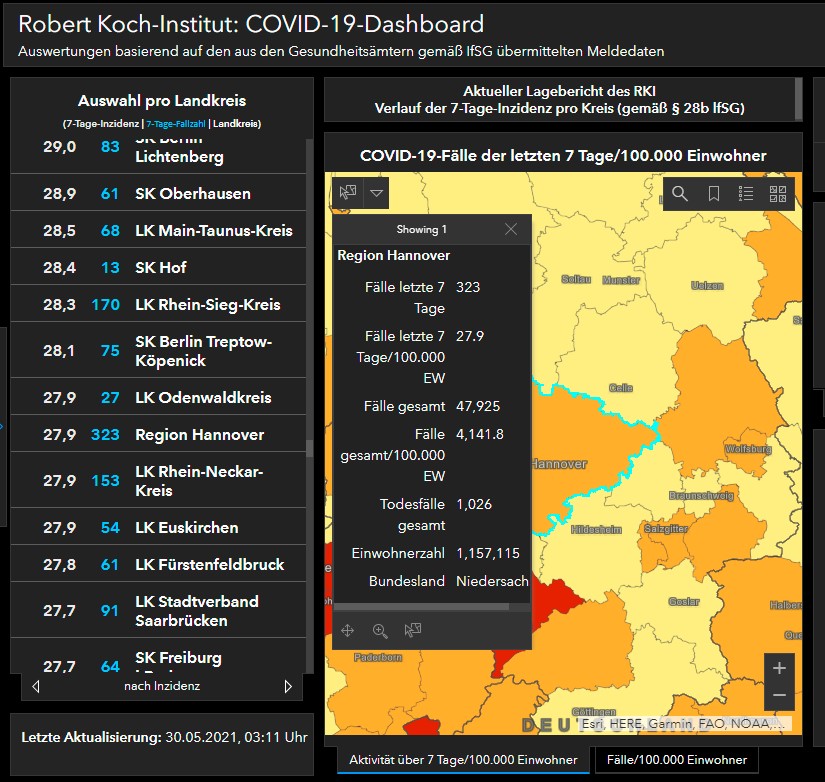
Task: Click Celle label on the map
Action: 621,388
